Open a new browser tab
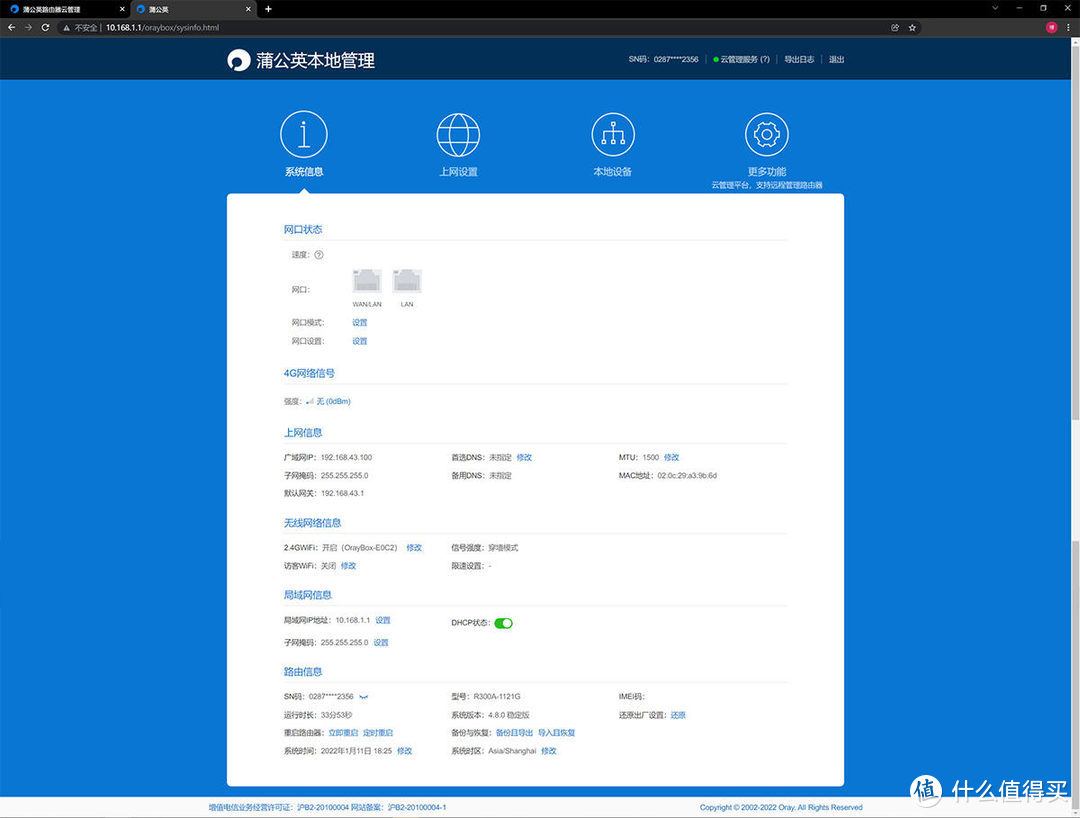 tap(268, 9)
